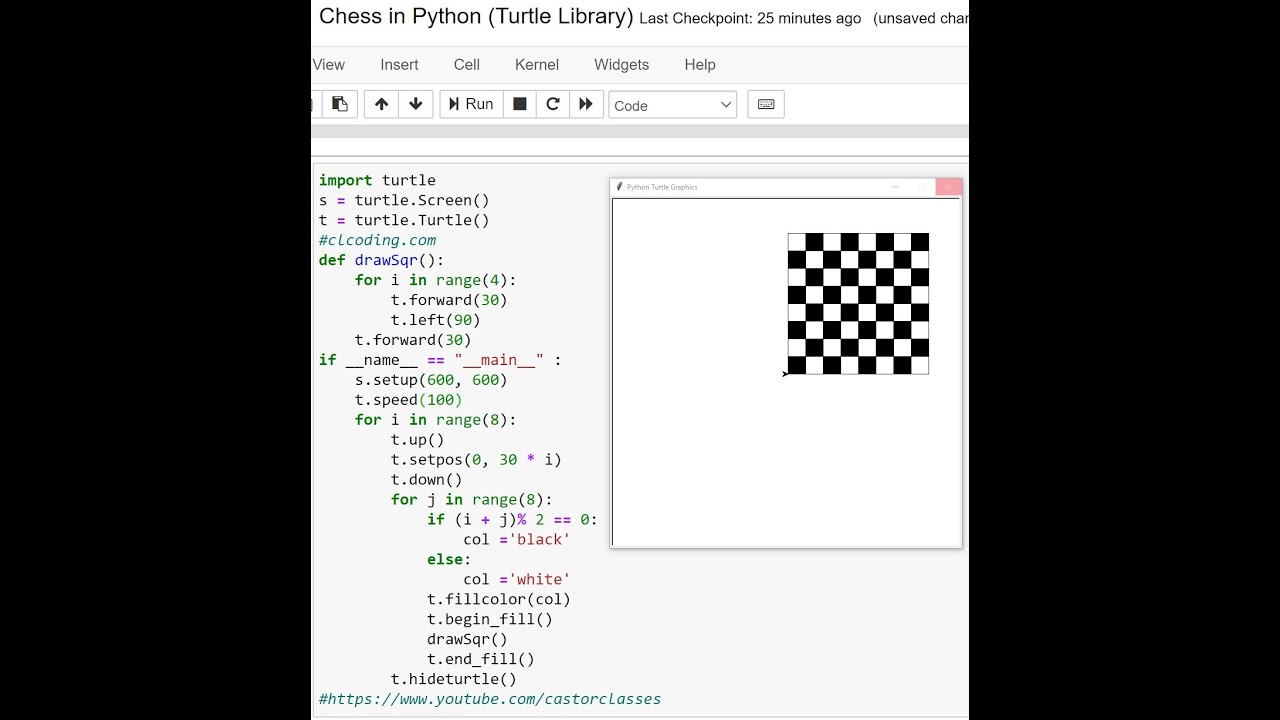
Task: Click the 'def drawSqr():' line
Action: 381,260
